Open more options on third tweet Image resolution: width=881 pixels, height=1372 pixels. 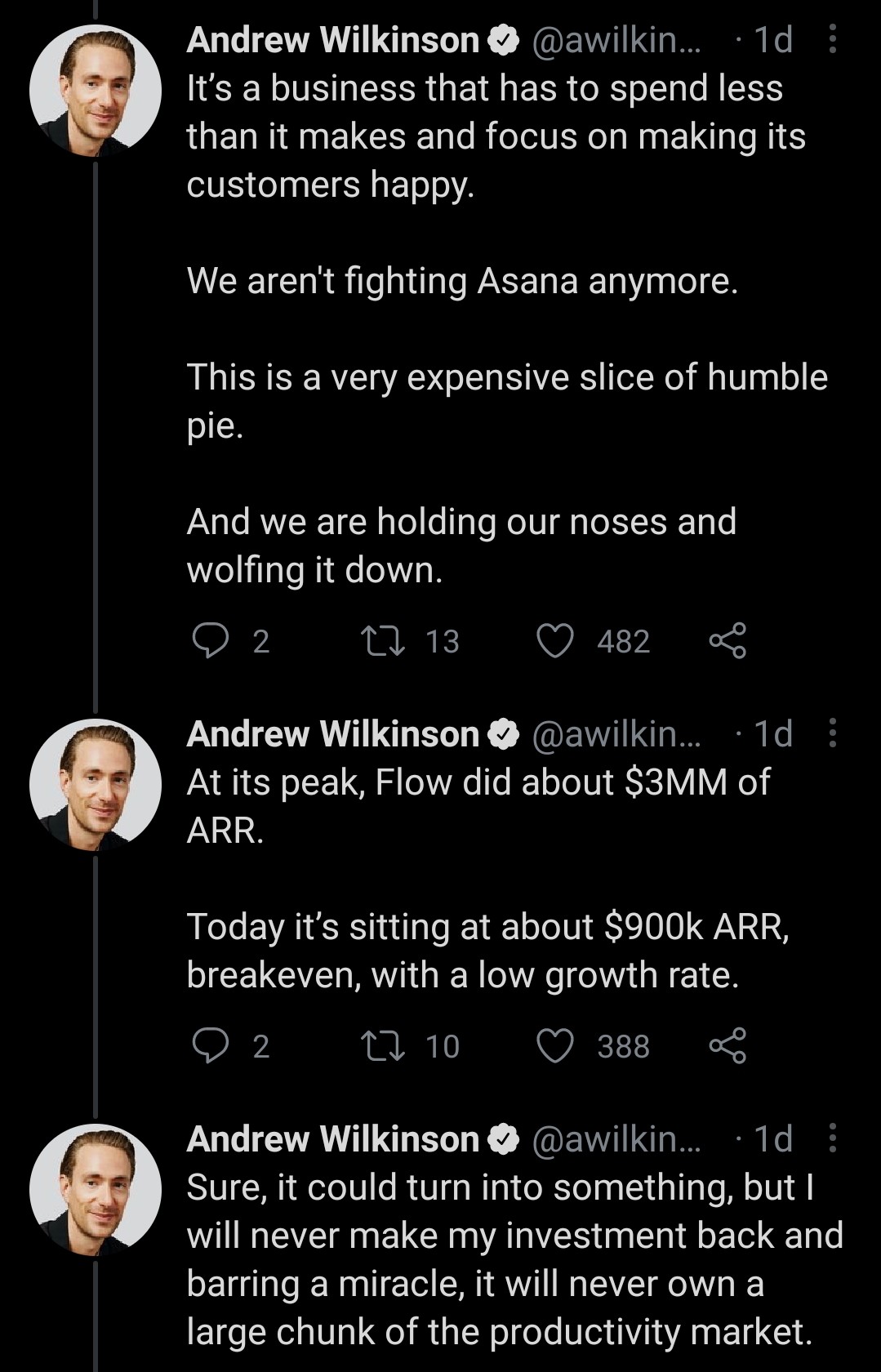click(x=832, y=1138)
